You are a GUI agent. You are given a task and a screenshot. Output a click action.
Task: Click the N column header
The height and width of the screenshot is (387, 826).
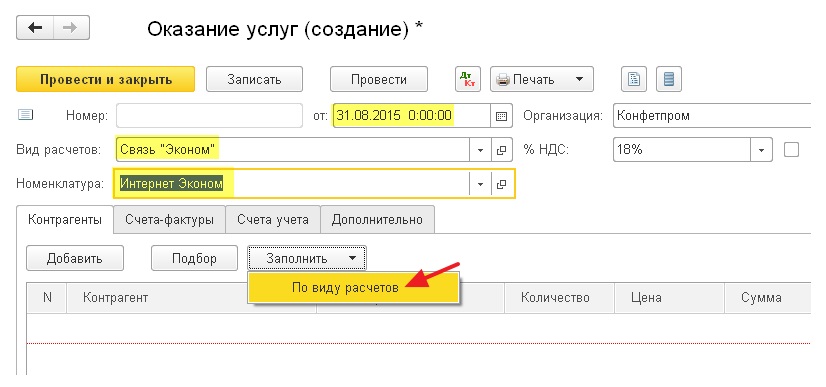coord(47,297)
